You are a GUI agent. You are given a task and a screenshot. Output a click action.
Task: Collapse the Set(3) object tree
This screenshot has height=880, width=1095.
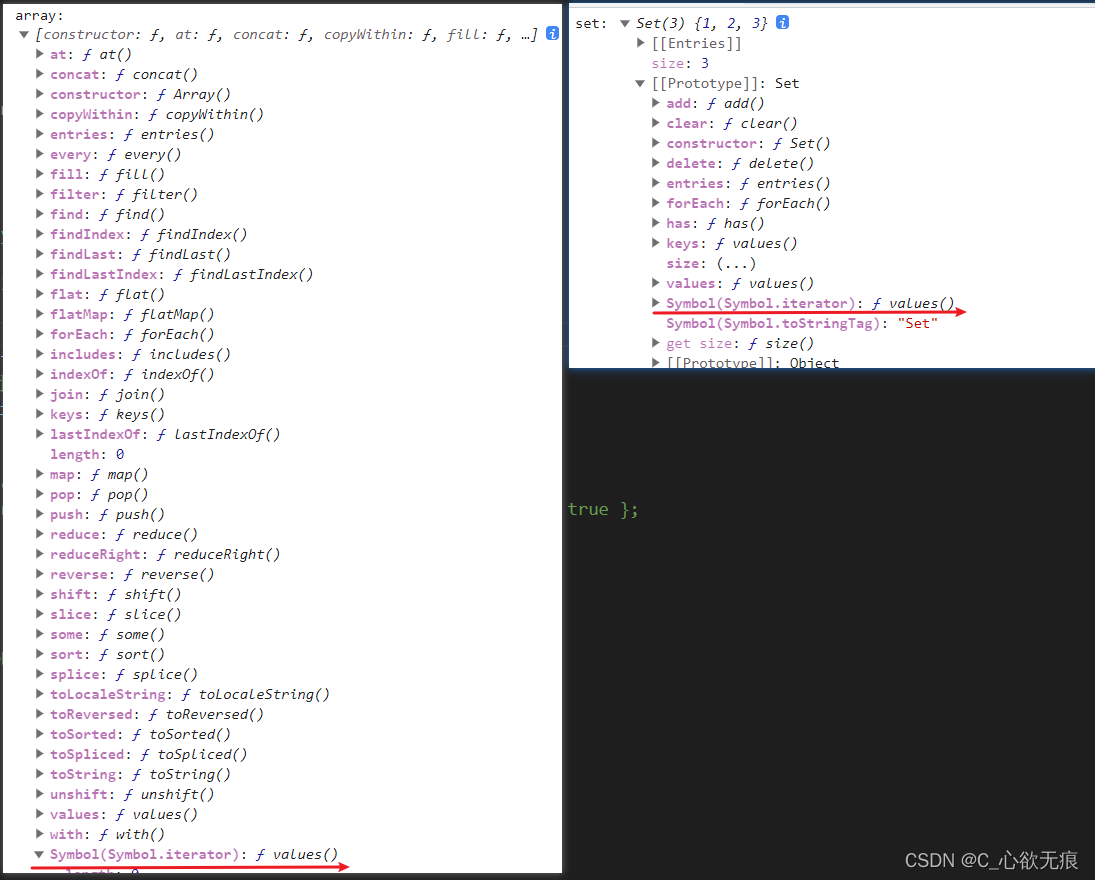click(x=625, y=23)
